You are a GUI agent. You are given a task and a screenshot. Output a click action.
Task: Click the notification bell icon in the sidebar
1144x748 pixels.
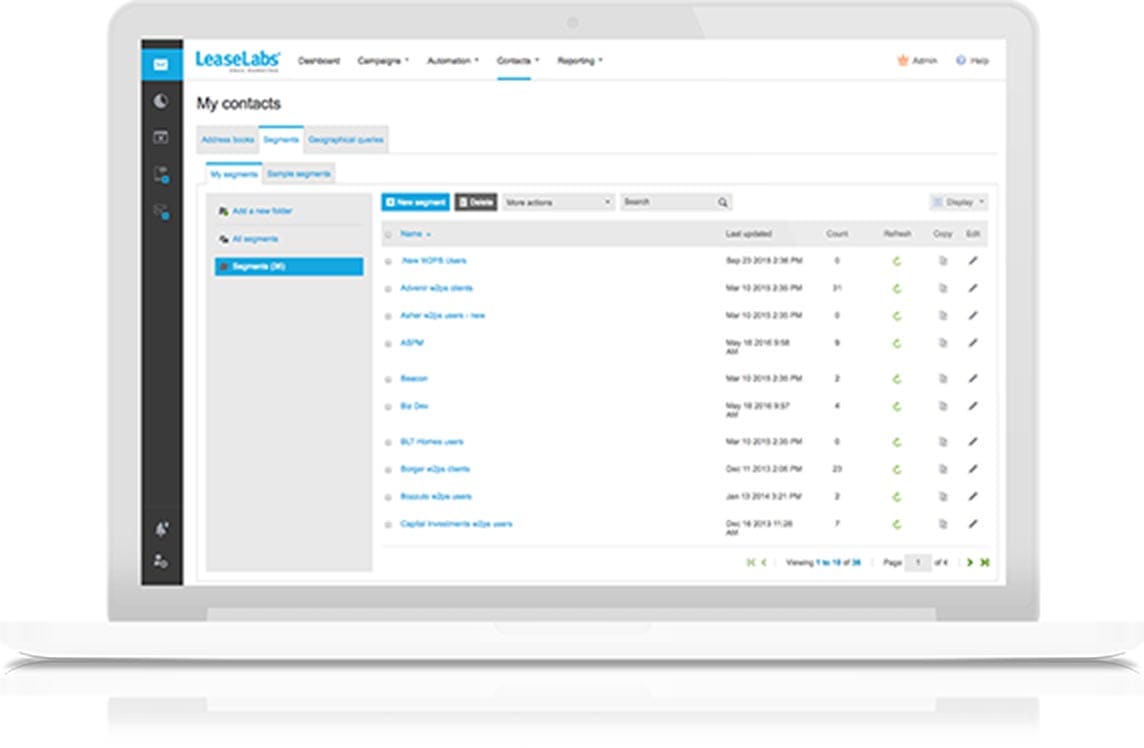point(161,528)
